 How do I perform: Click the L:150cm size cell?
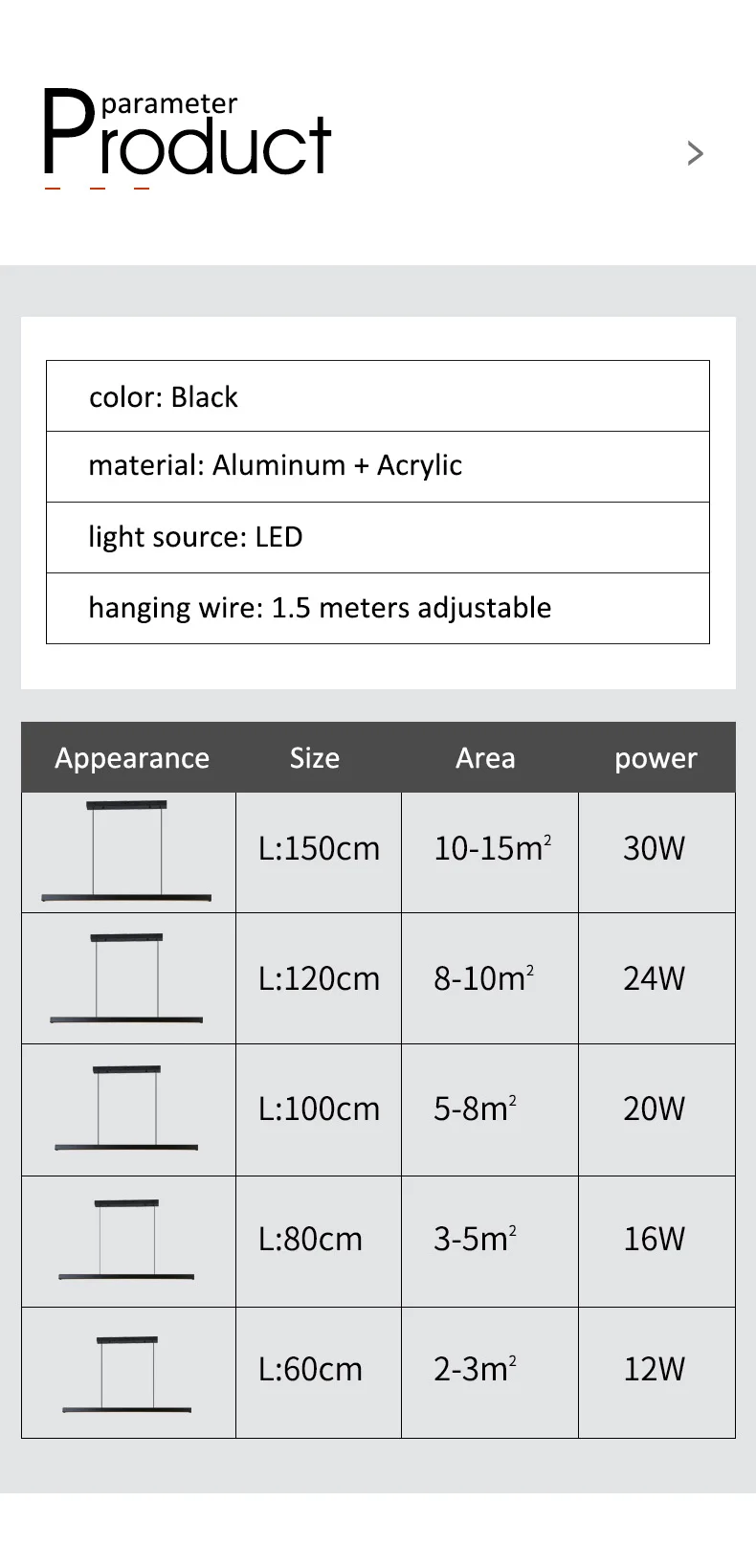(x=319, y=849)
